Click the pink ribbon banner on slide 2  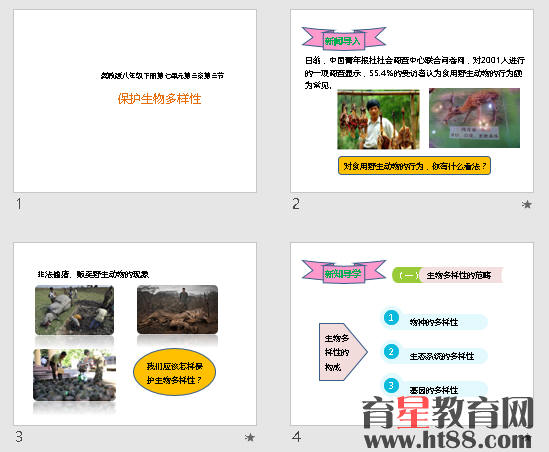click(344, 38)
